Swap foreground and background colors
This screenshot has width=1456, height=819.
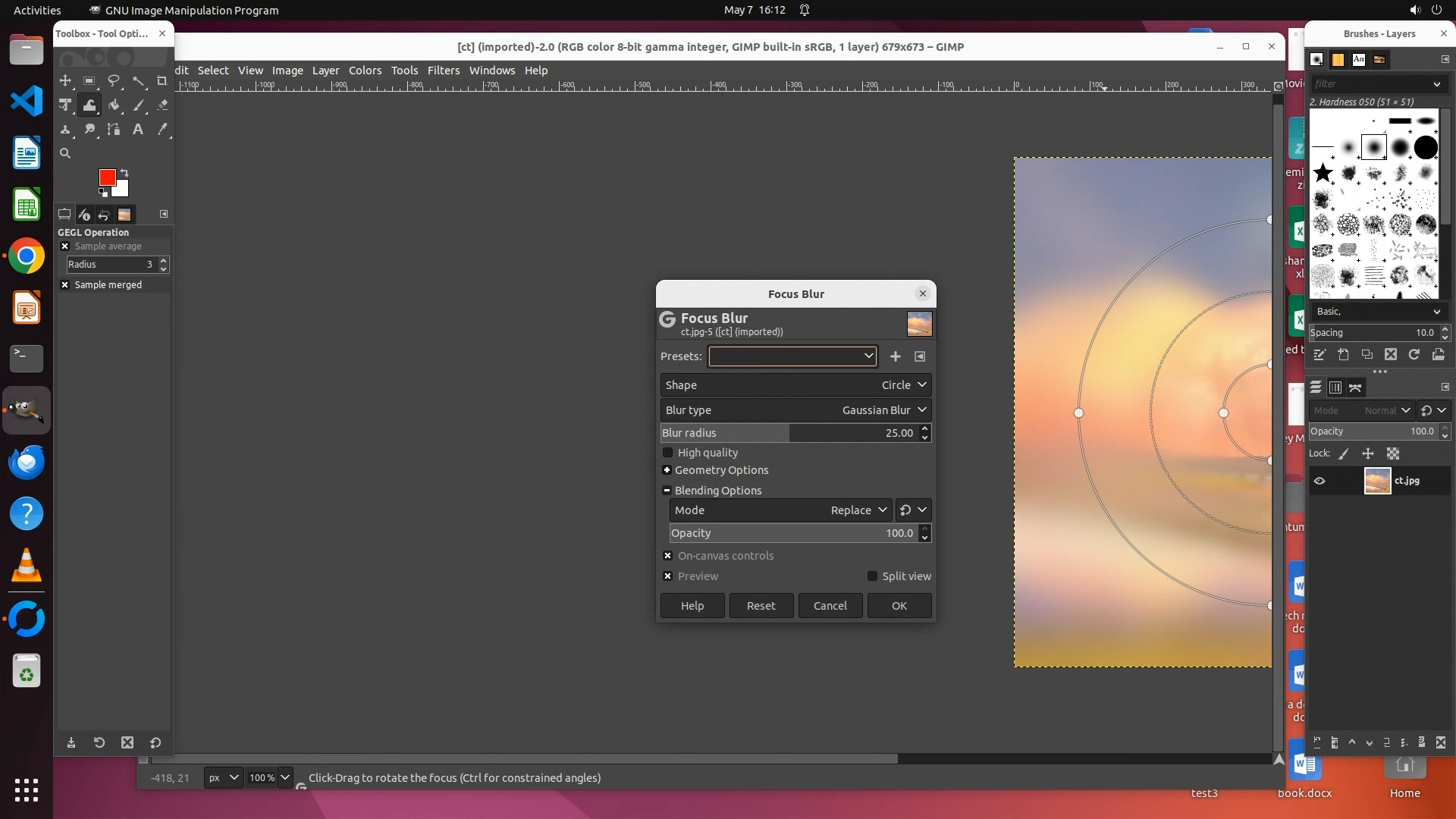point(124,173)
